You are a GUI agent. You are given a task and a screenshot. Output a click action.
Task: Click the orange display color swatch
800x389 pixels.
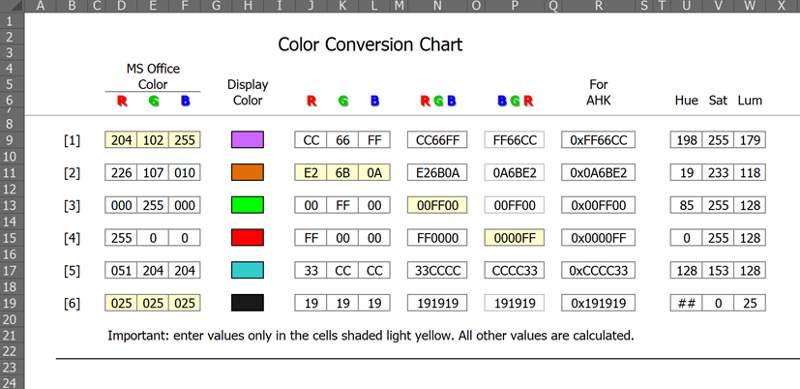tap(247, 173)
